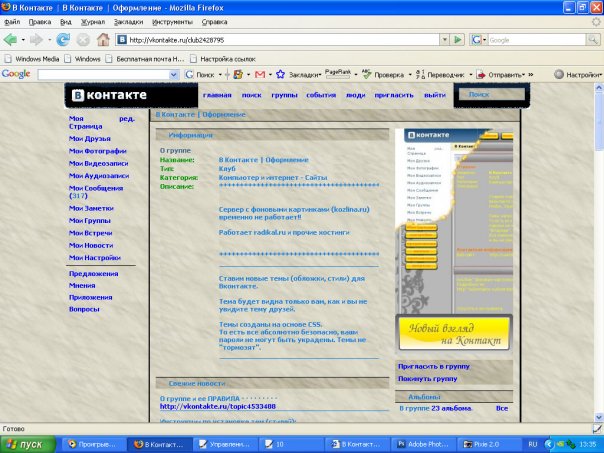Open the Google toolbar search field dropdown
604x453 pixels.
(174, 75)
